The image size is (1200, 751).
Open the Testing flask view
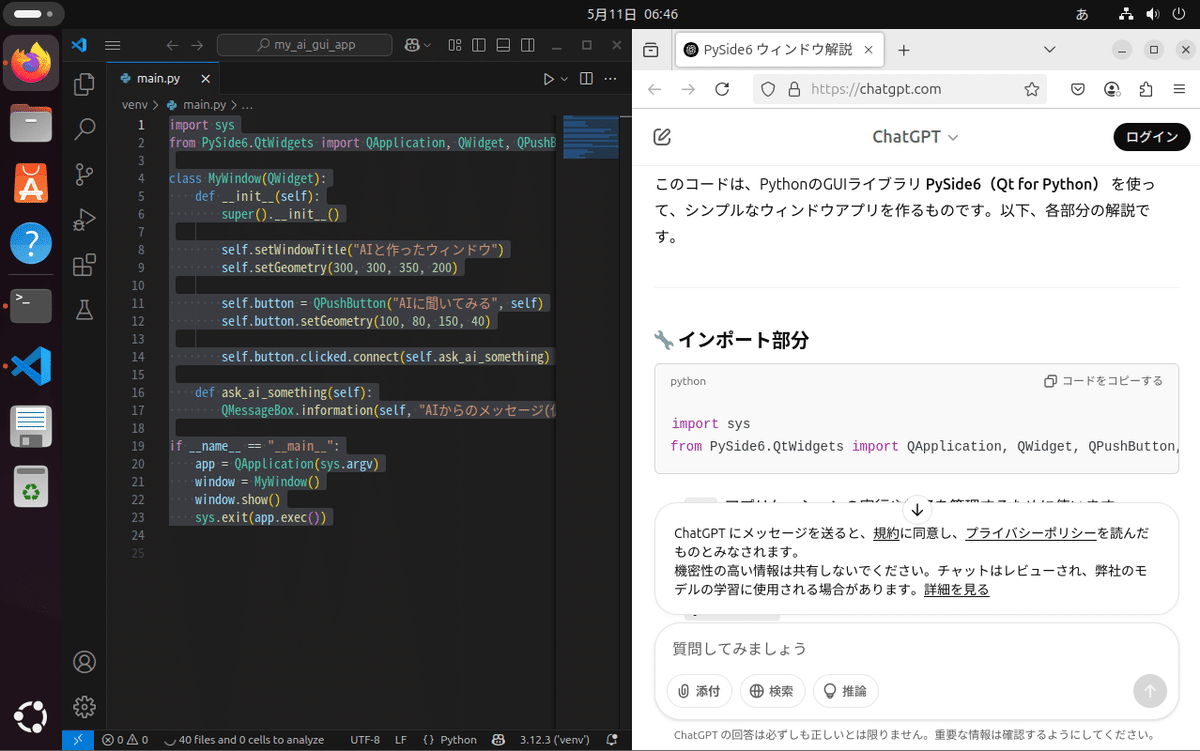[84, 308]
